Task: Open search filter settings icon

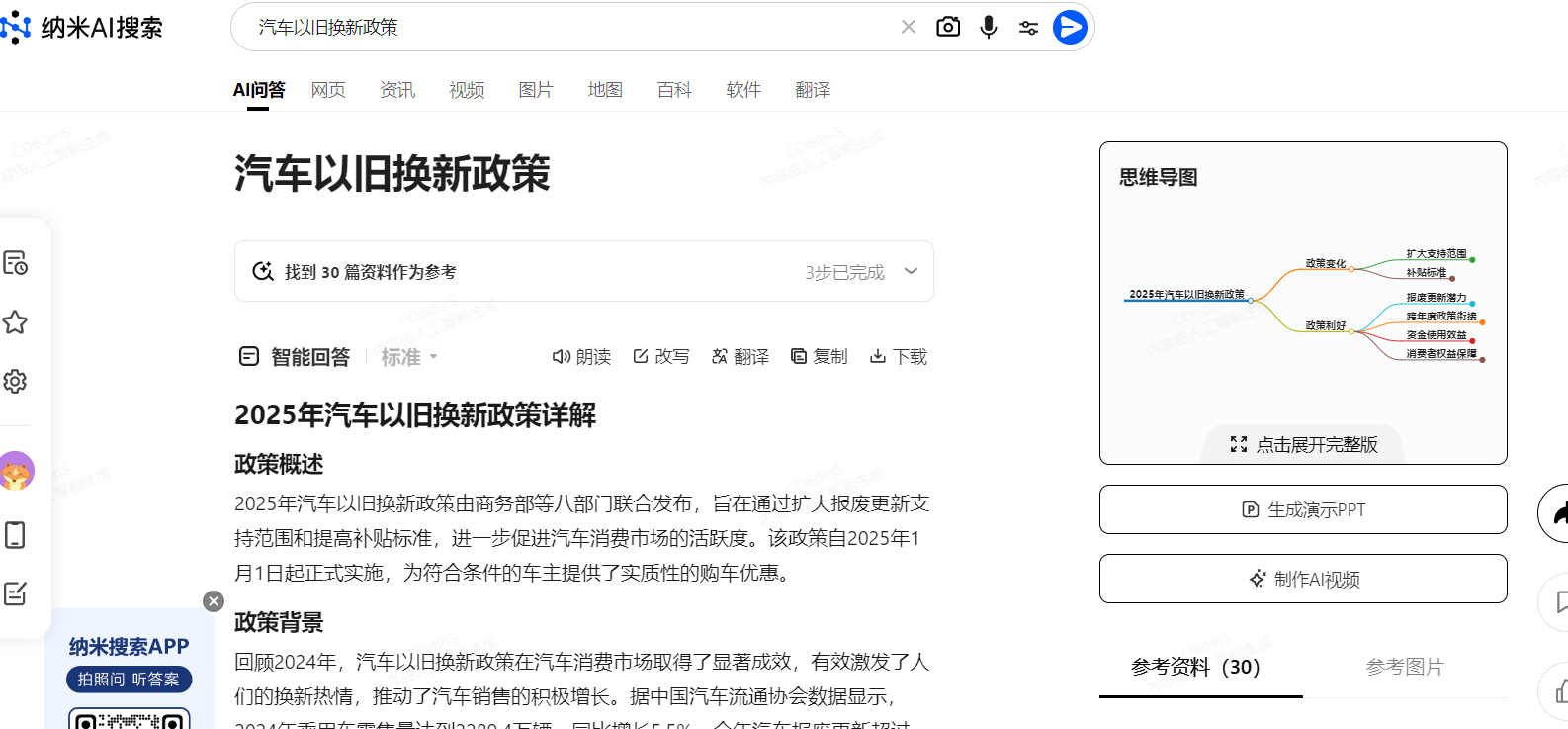Action: (1028, 28)
